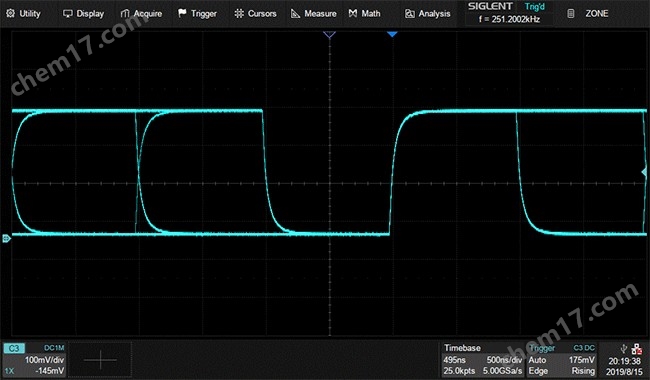The height and width of the screenshot is (380, 650).
Task: Open the Measure menu
Action: click(313, 14)
